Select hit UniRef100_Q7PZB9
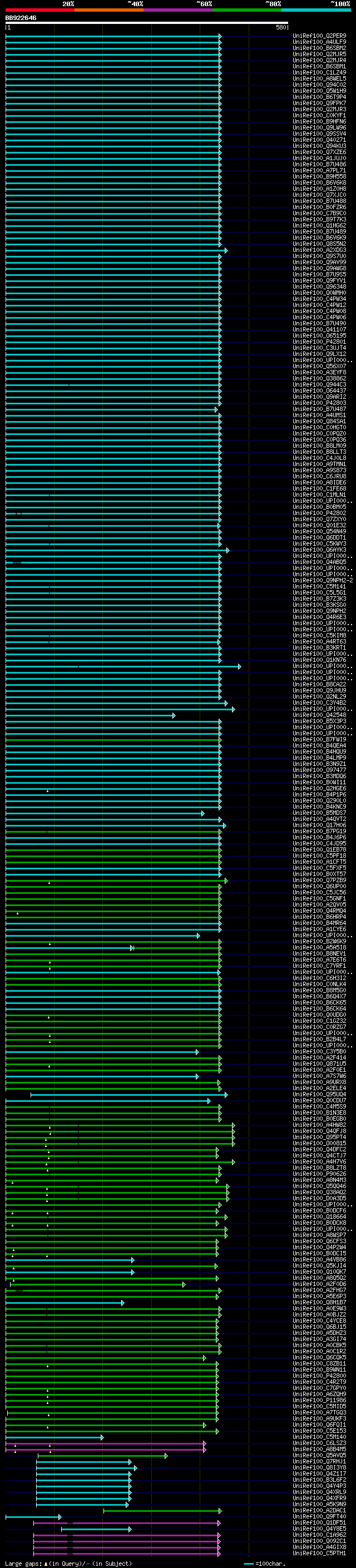 [x=319, y=881]
